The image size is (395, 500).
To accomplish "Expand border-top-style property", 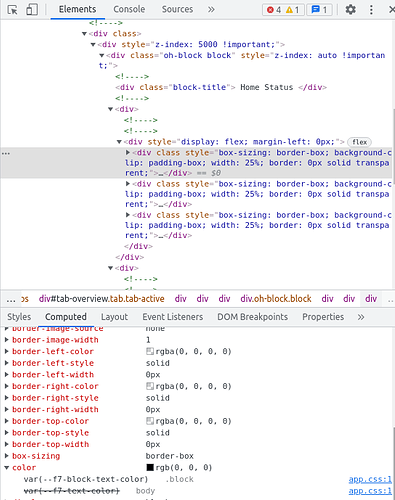I will tap(6, 433).
